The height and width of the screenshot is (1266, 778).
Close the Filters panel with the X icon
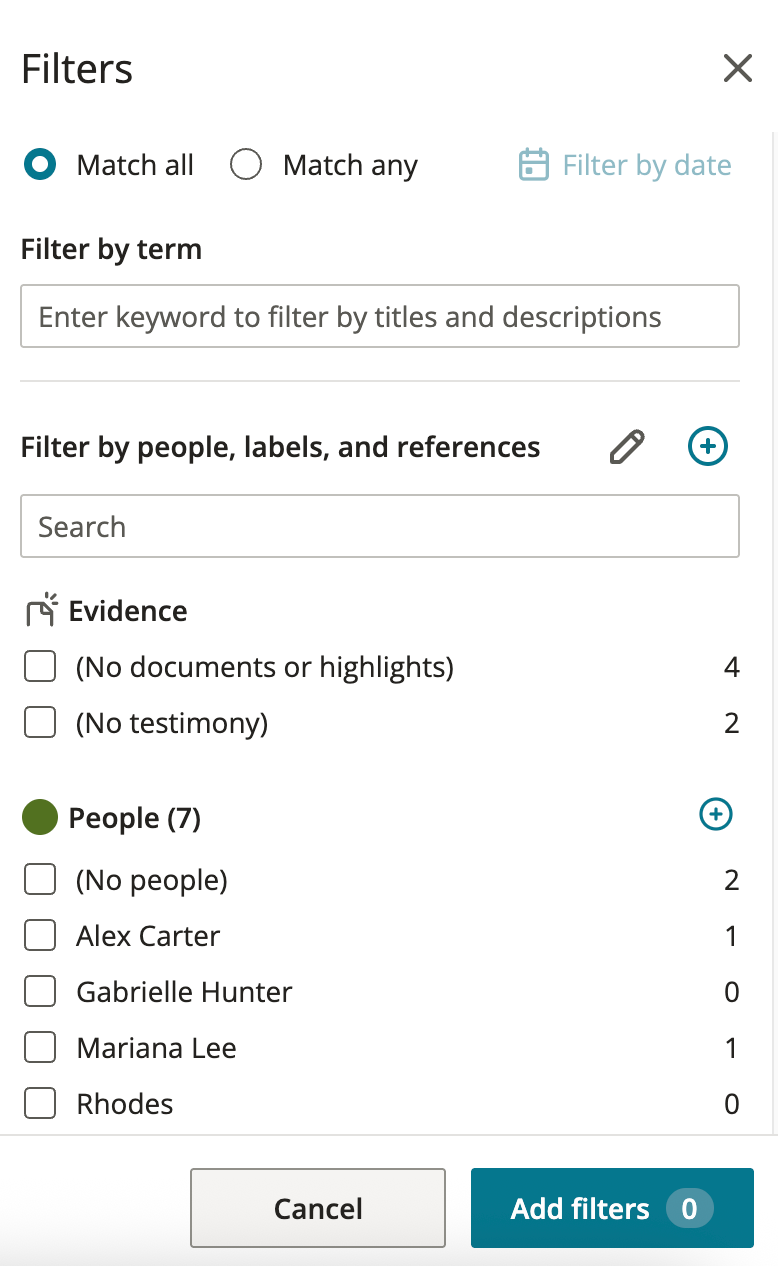[738, 68]
